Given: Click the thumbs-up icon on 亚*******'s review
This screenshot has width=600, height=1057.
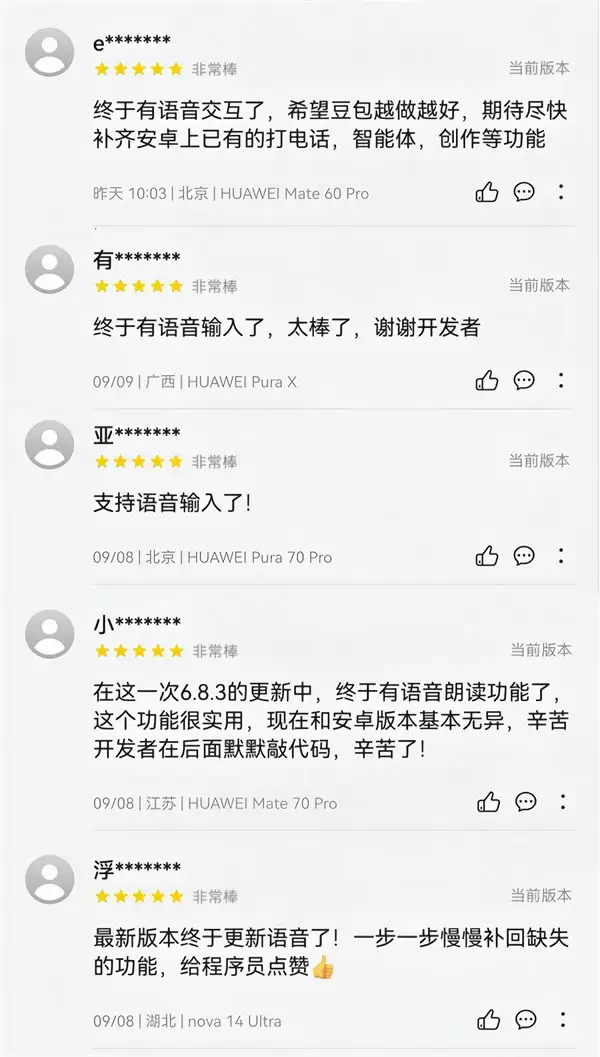Looking at the screenshot, I should point(488,557).
